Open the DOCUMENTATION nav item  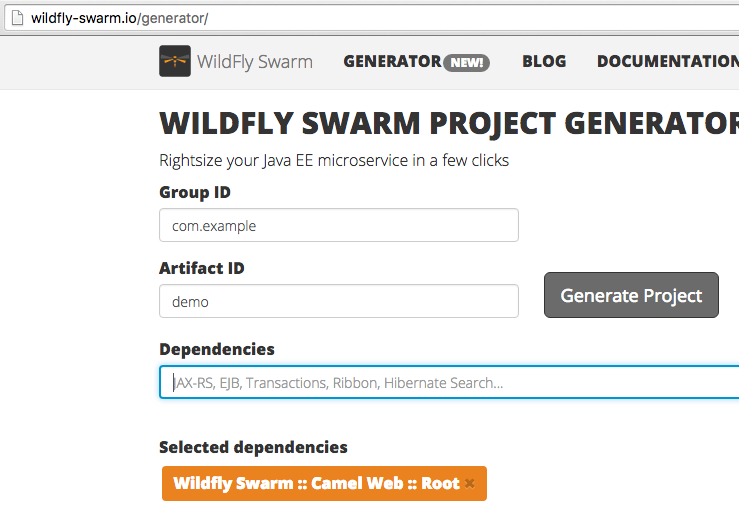(668, 61)
